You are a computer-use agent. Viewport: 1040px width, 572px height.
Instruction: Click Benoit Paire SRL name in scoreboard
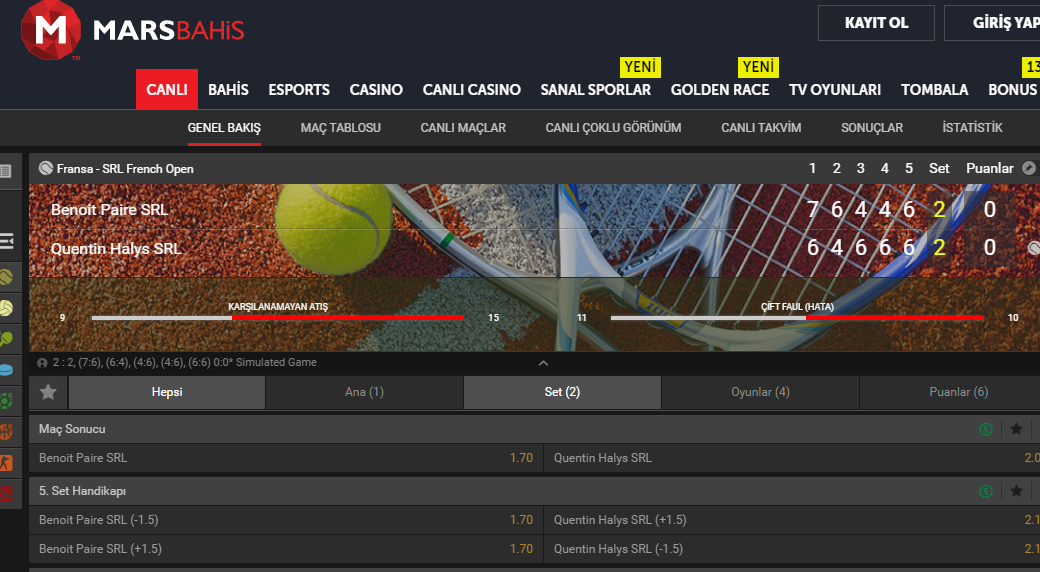click(x=109, y=210)
